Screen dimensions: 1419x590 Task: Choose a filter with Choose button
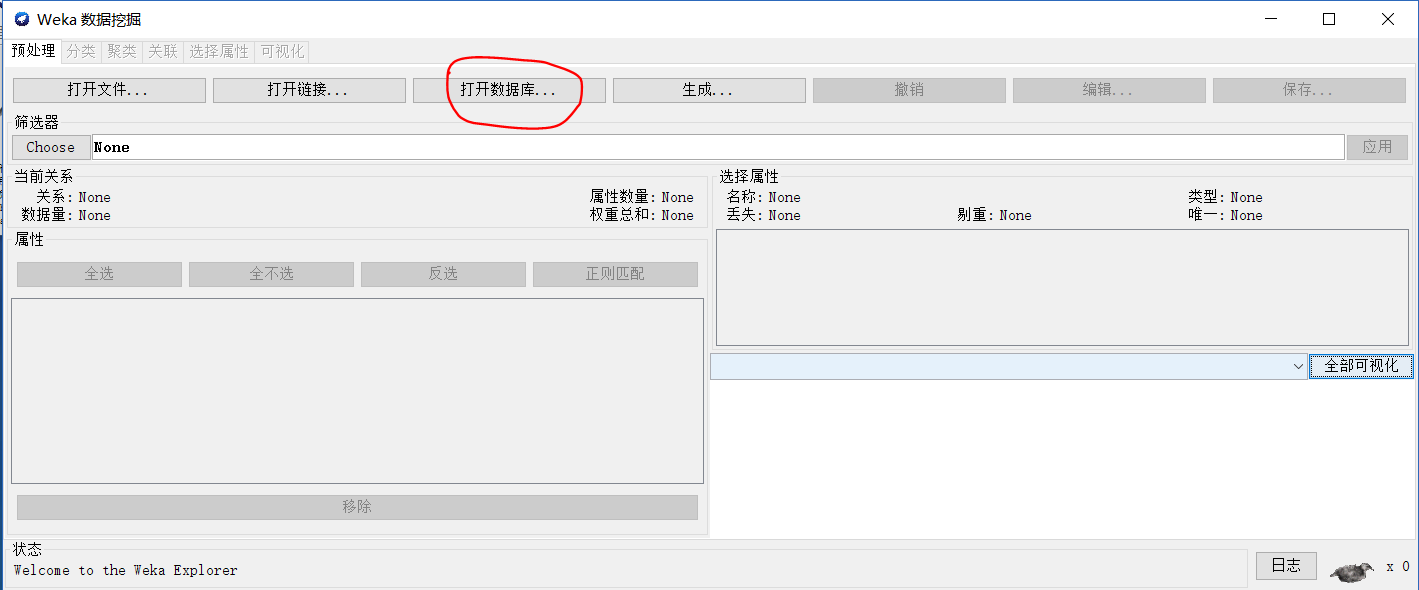(51, 147)
